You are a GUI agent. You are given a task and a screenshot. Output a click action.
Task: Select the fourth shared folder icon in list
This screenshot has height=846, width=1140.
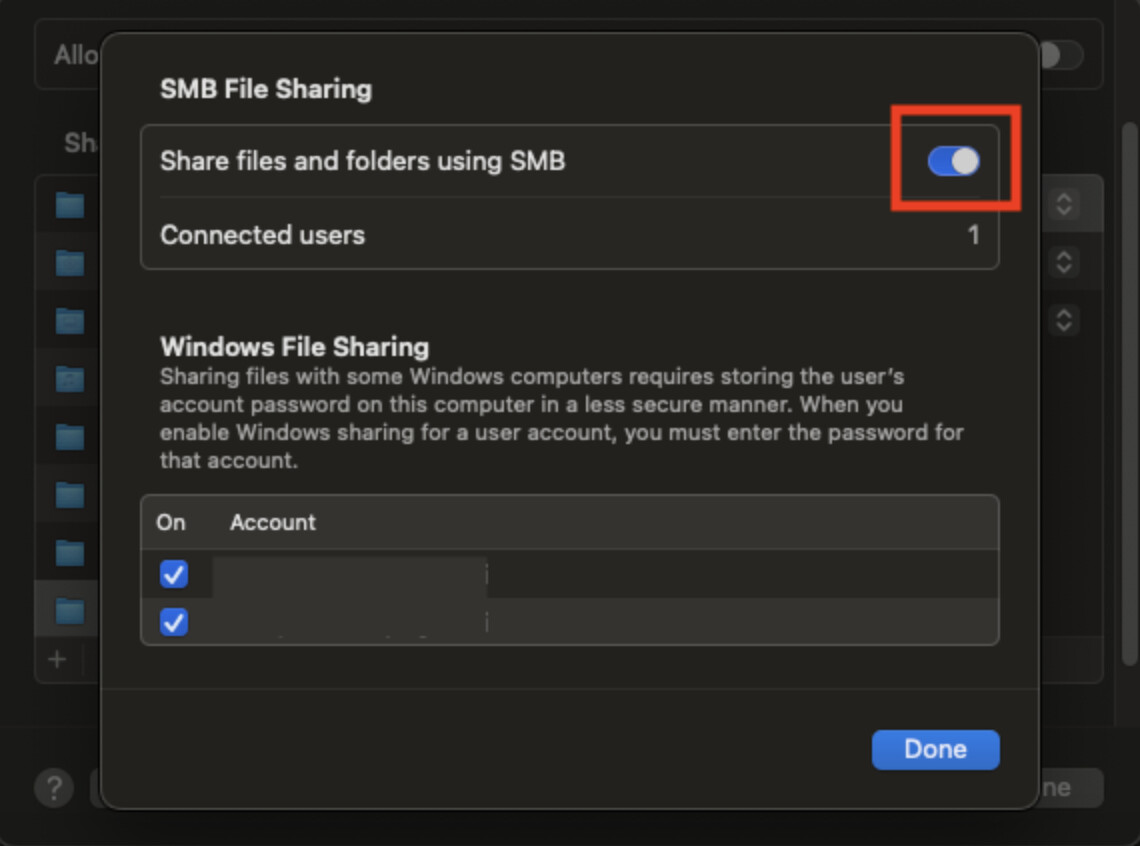[70, 379]
